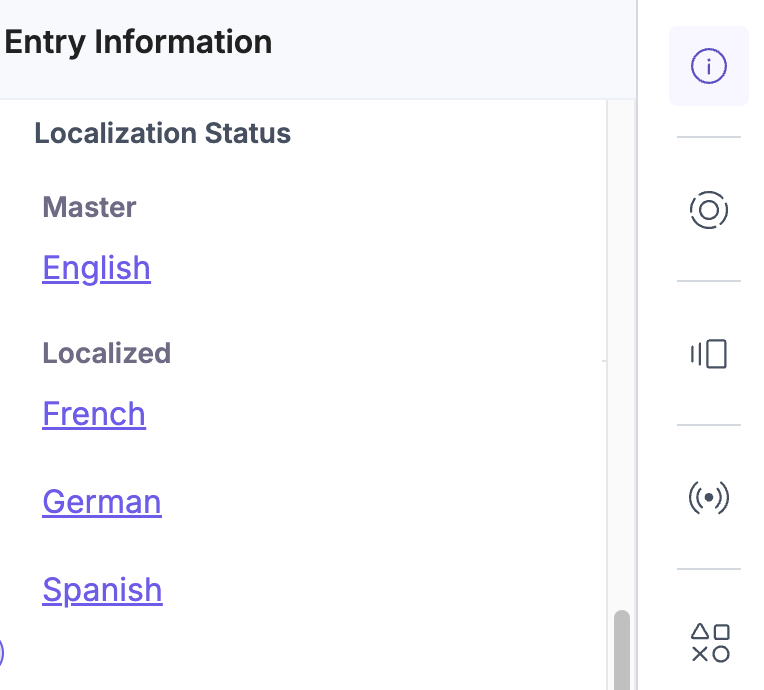Click the Localized label
This screenshot has width=764, height=690.
pyautogui.click(x=107, y=353)
